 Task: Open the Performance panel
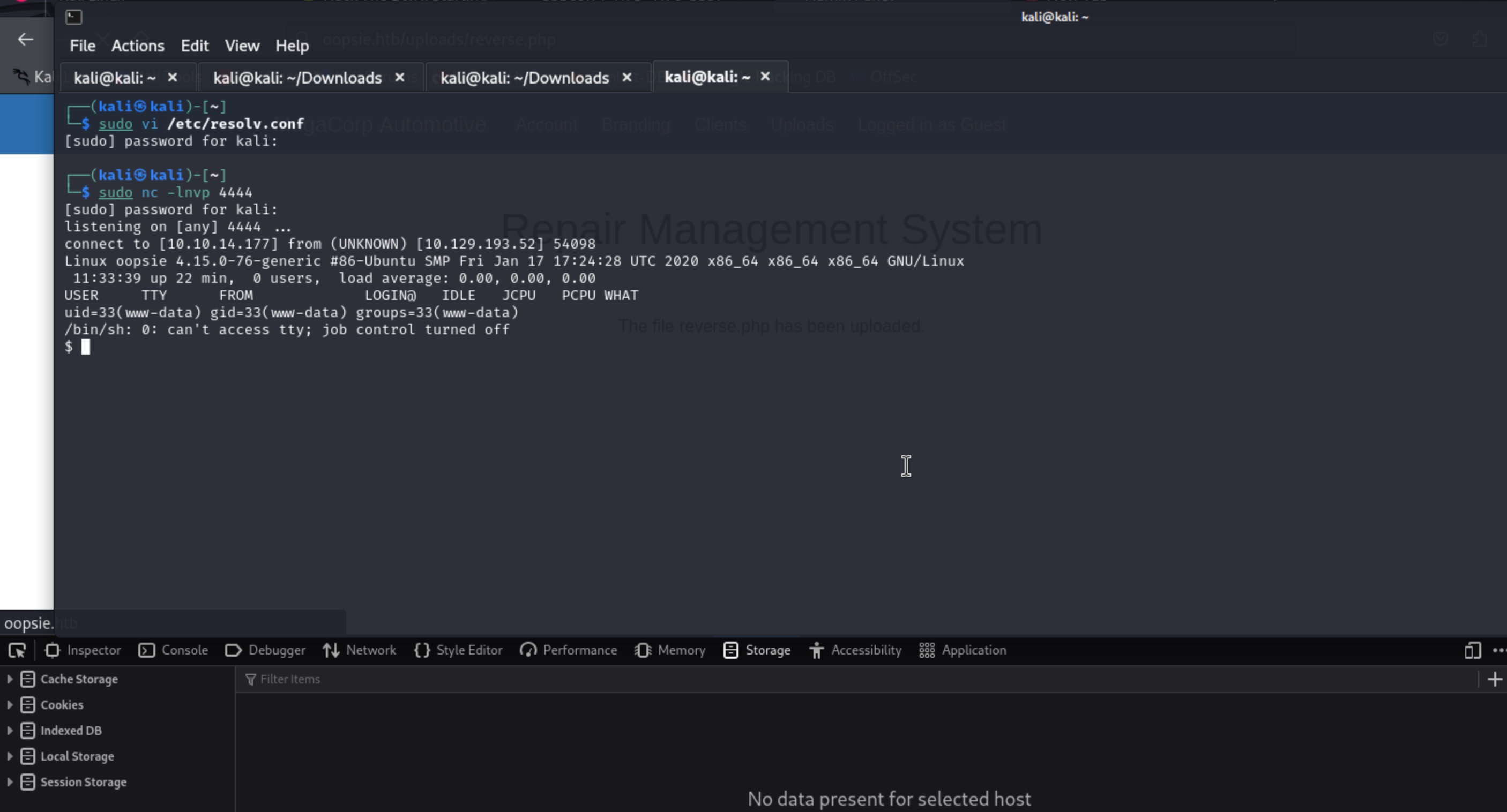[x=569, y=651]
